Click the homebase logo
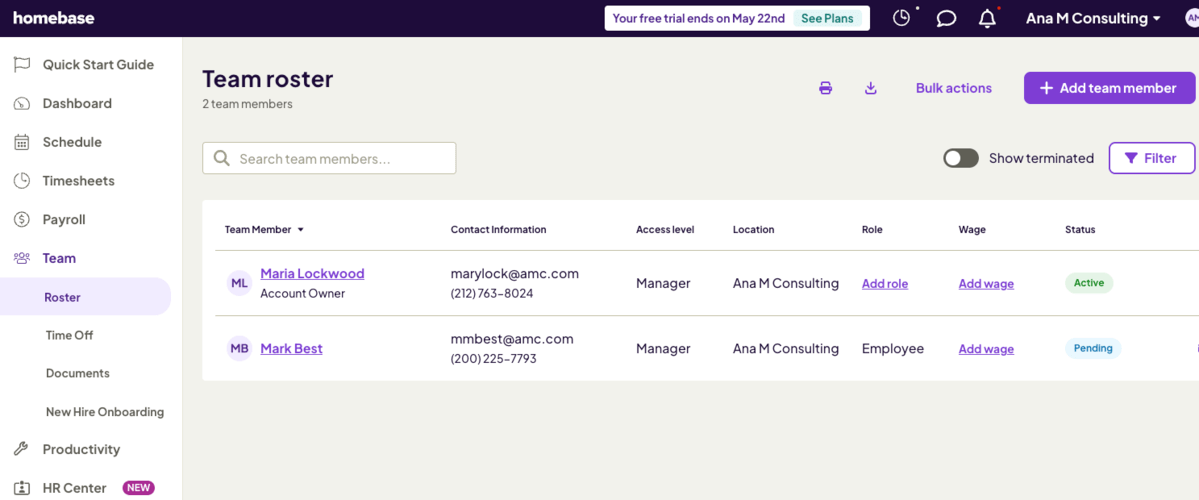 coord(52,18)
